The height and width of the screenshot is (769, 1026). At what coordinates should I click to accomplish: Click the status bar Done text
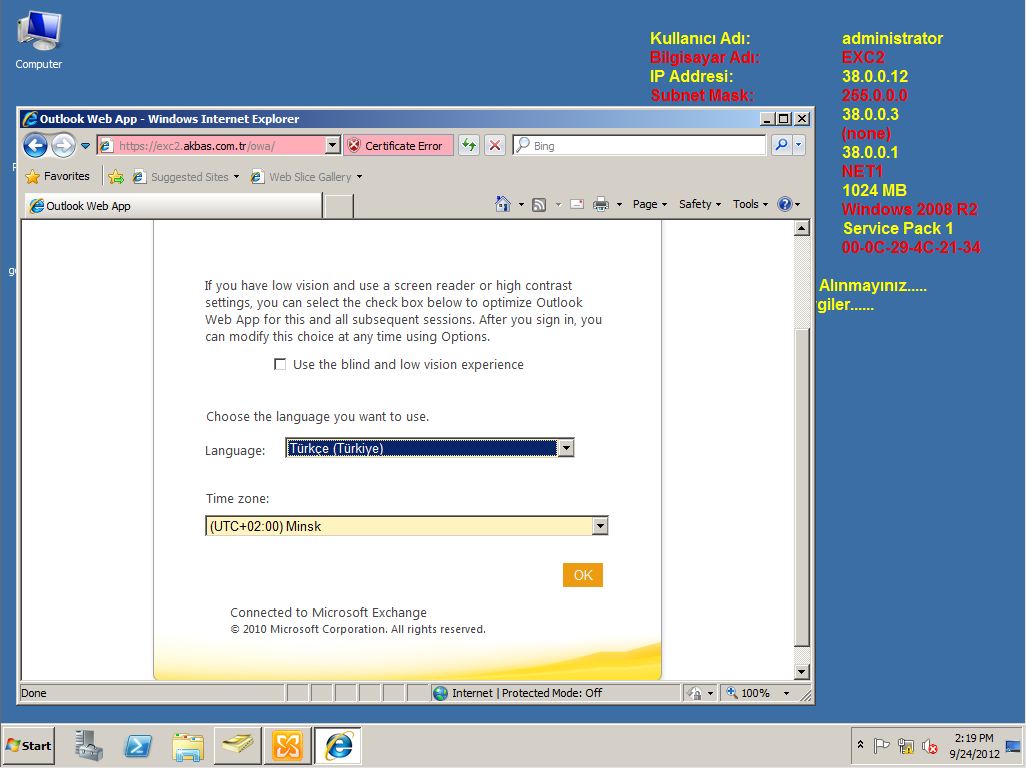coord(34,693)
